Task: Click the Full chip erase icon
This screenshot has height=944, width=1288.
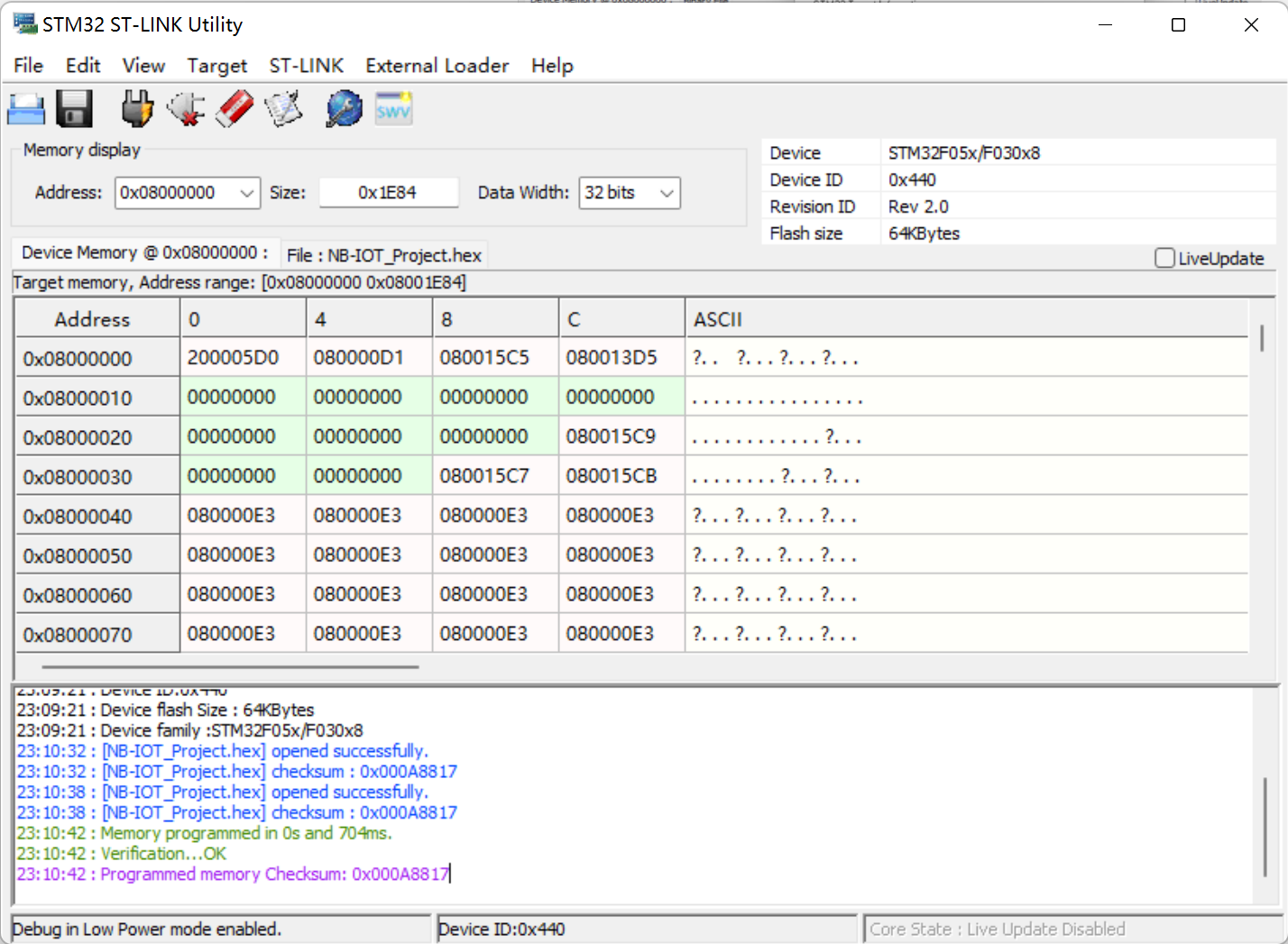Action: 235,110
